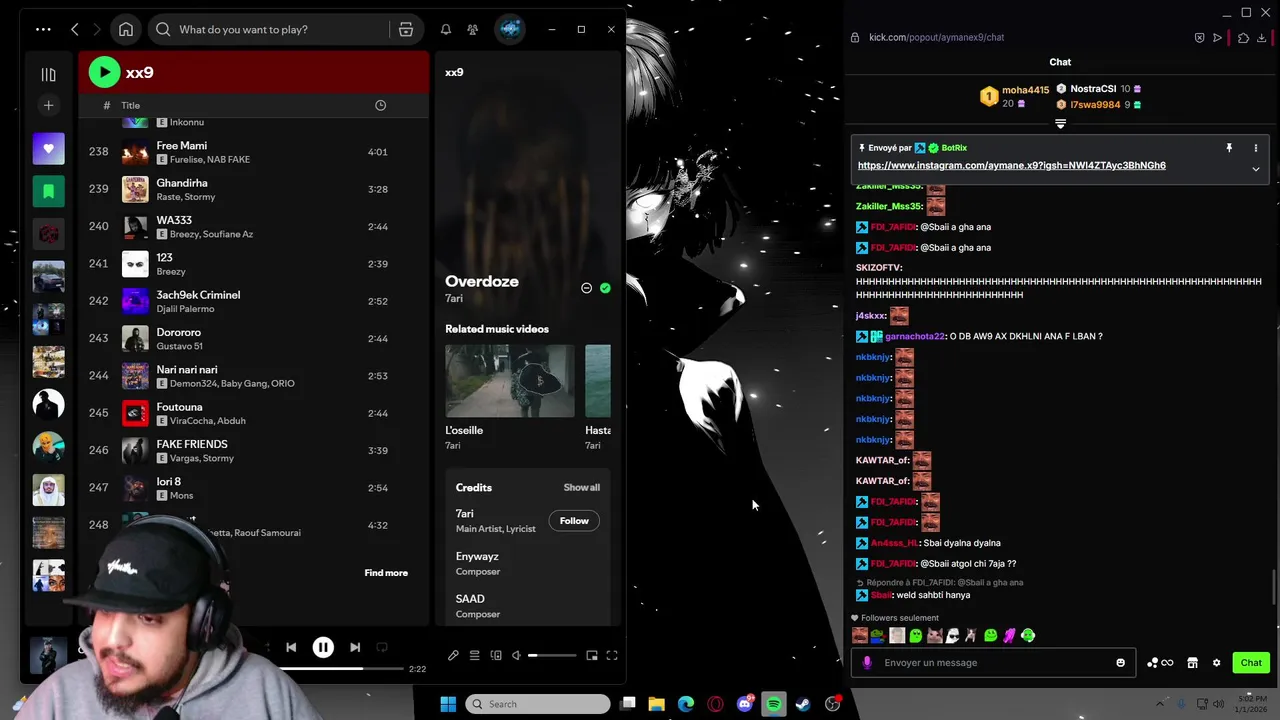Adjust the Spotify volume slider

pyautogui.click(x=552, y=656)
